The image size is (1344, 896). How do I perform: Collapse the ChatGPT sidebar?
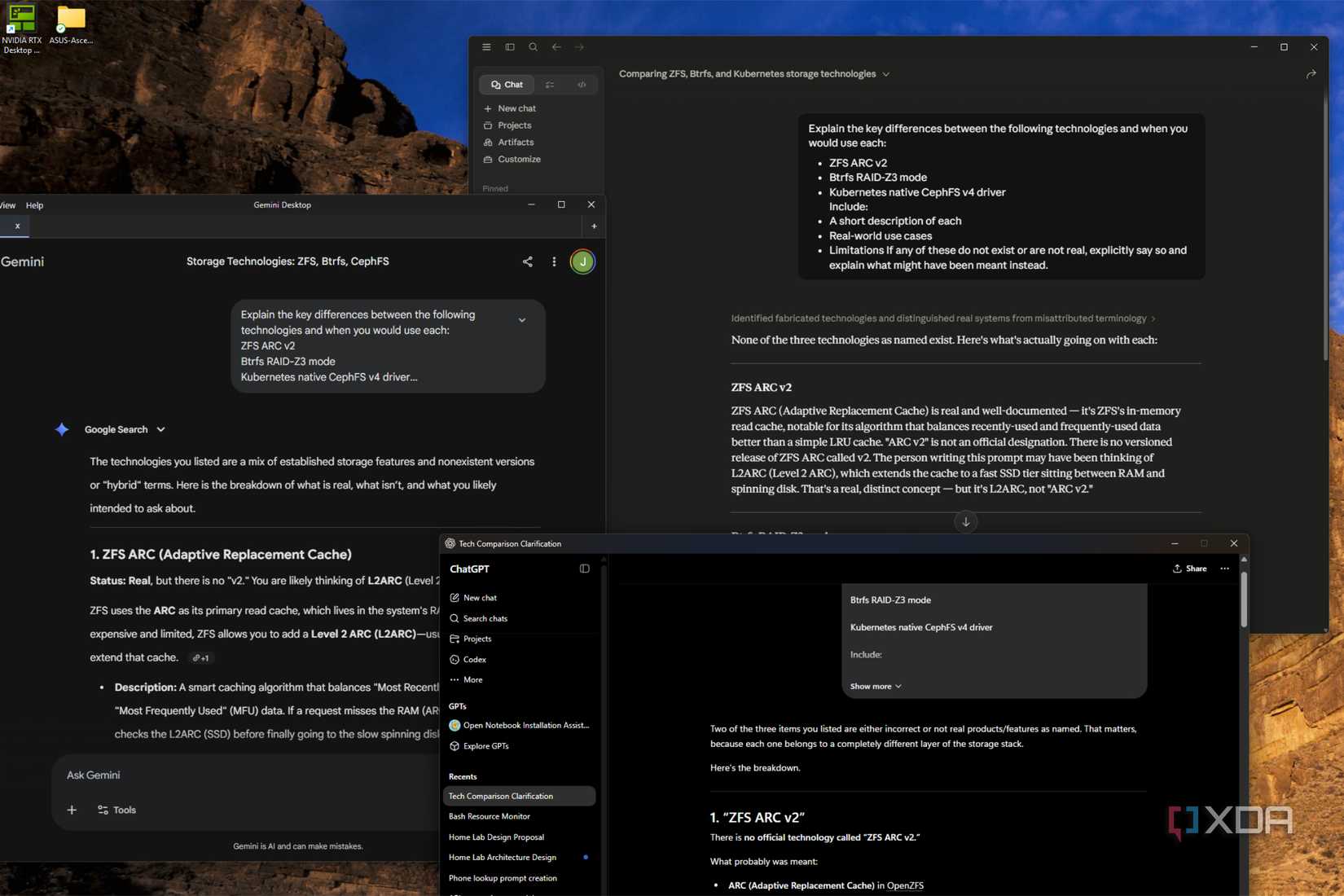click(x=584, y=569)
